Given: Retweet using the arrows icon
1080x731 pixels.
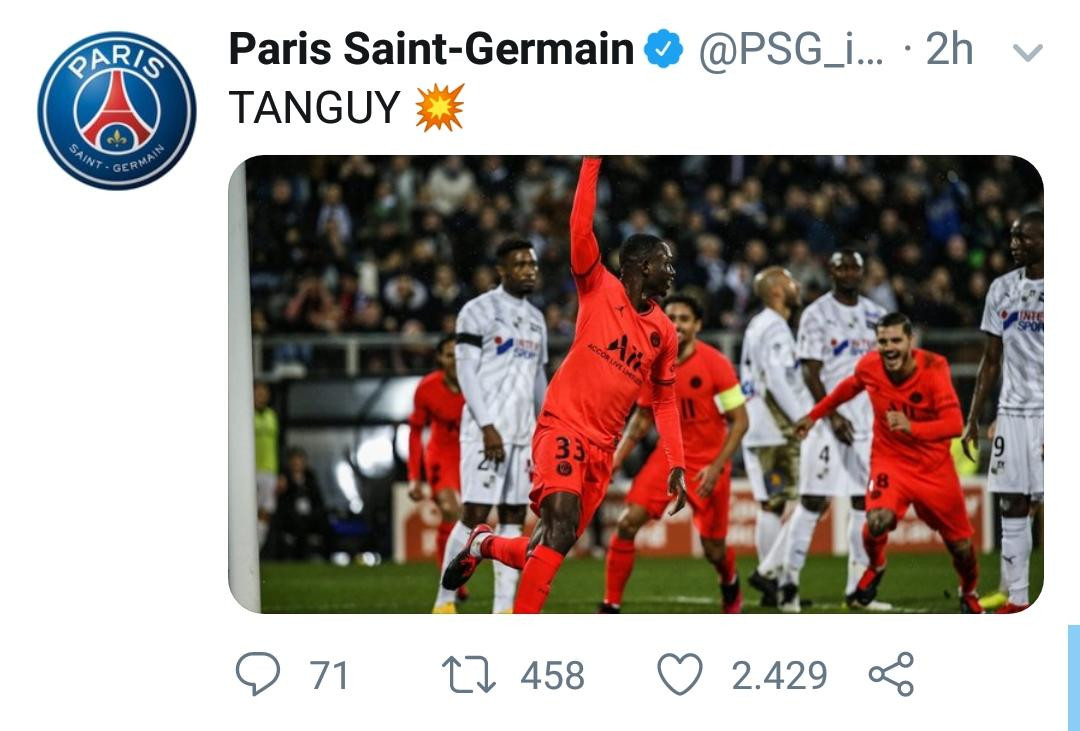Looking at the screenshot, I should [x=468, y=675].
